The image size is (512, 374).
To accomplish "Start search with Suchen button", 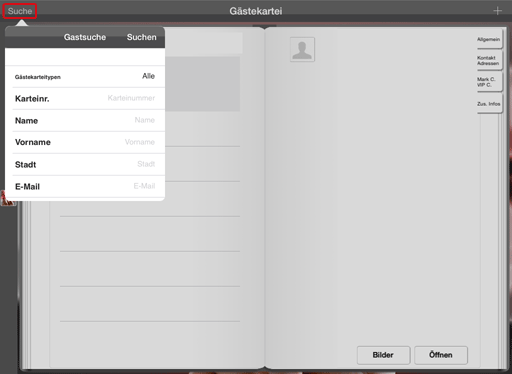I will [141, 37].
